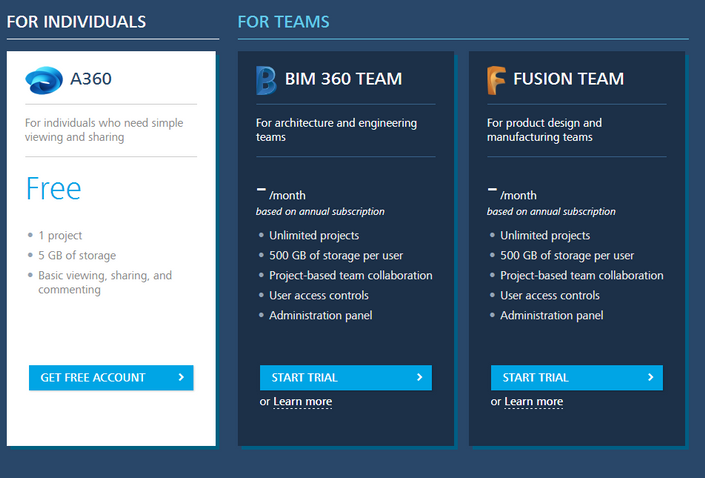The image size is (705, 478).
Task: Click Fusion 'based on annual subscription' note
Action: (551, 212)
